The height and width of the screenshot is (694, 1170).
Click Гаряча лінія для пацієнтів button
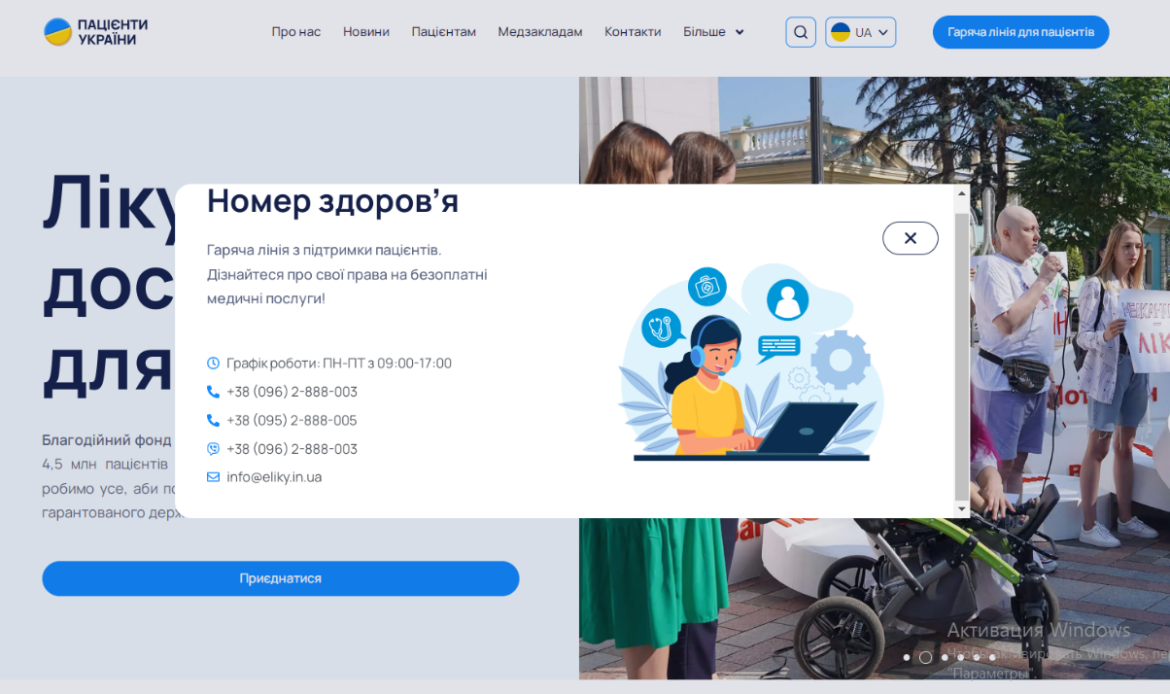point(1021,32)
